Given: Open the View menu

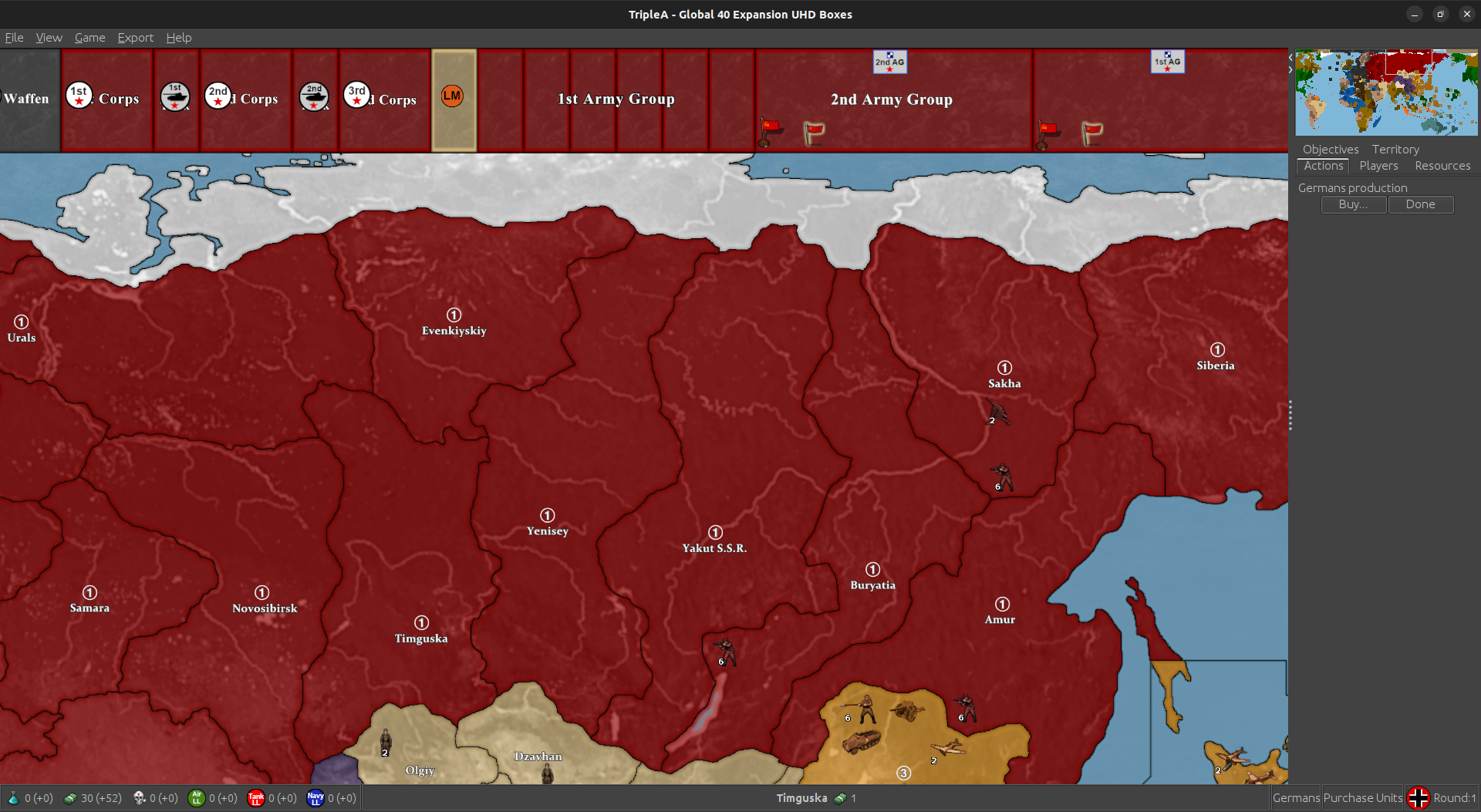Looking at the screenshot, I should (49, 37).
